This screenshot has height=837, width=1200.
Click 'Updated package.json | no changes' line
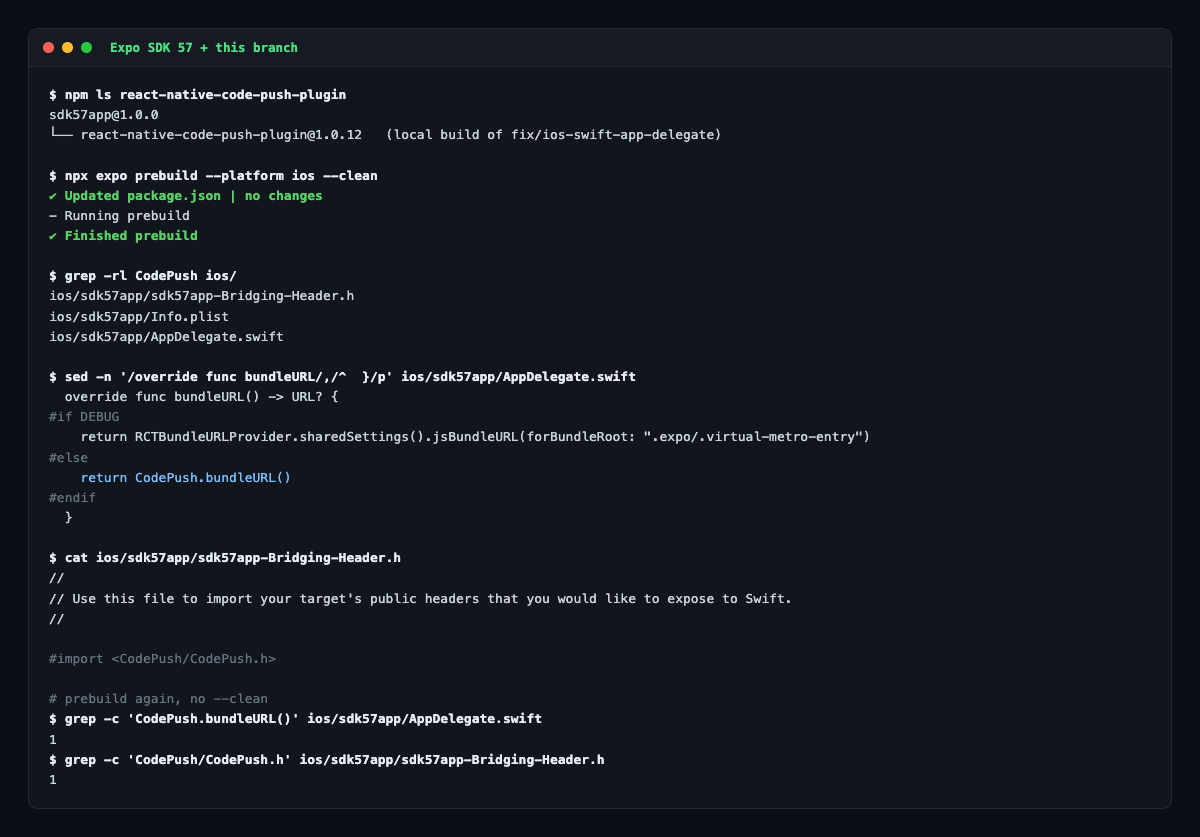click(186, 195)
